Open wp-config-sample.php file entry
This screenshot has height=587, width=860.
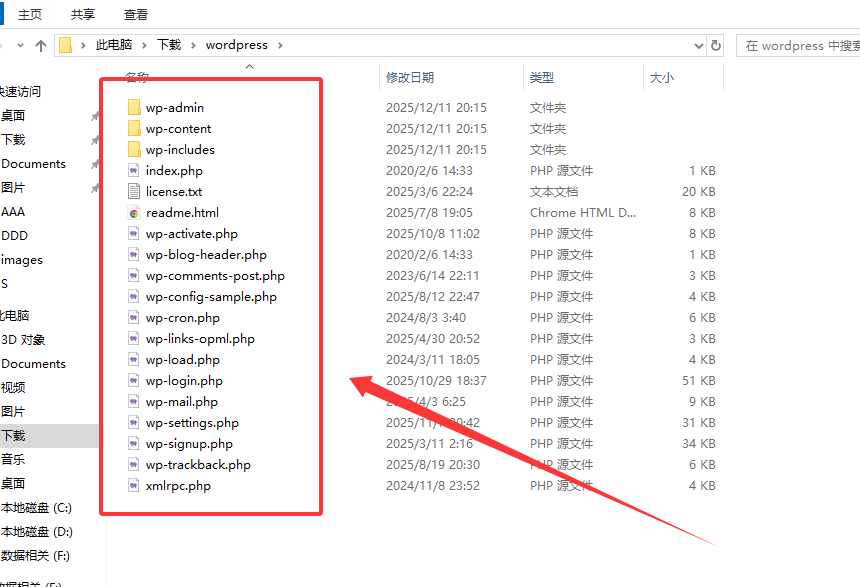211,297
